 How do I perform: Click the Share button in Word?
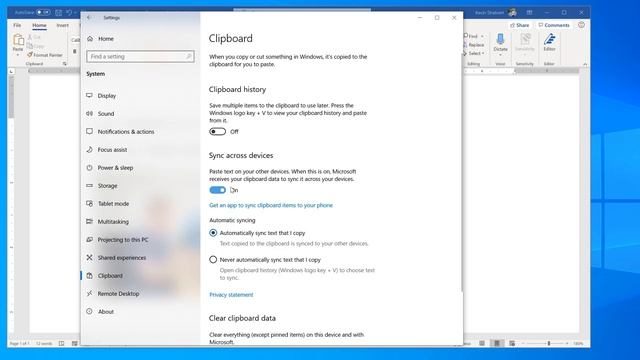coord(520,25)
